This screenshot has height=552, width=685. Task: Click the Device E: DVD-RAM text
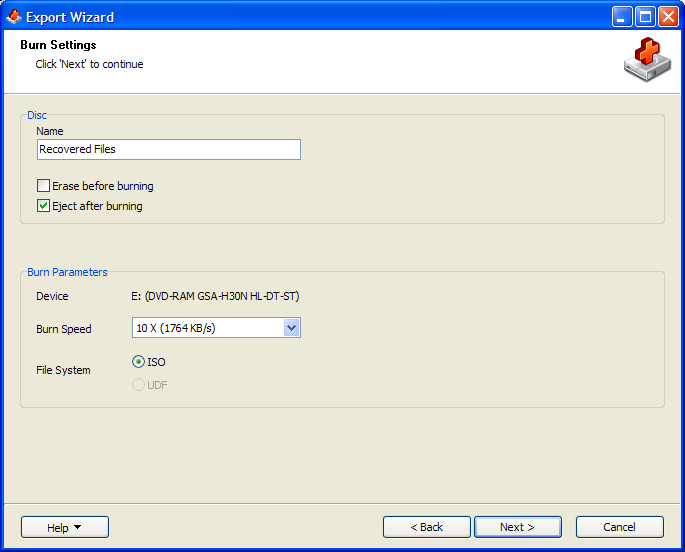215,296
